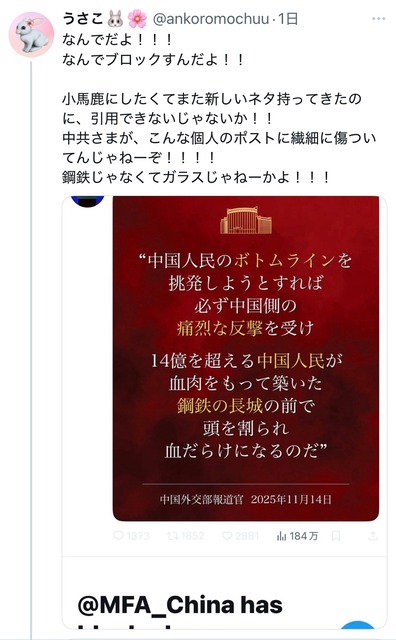Viewport: 396px width, 640px height.
Task: Open the post via 1日 timestamp
Action: [288, 19]
